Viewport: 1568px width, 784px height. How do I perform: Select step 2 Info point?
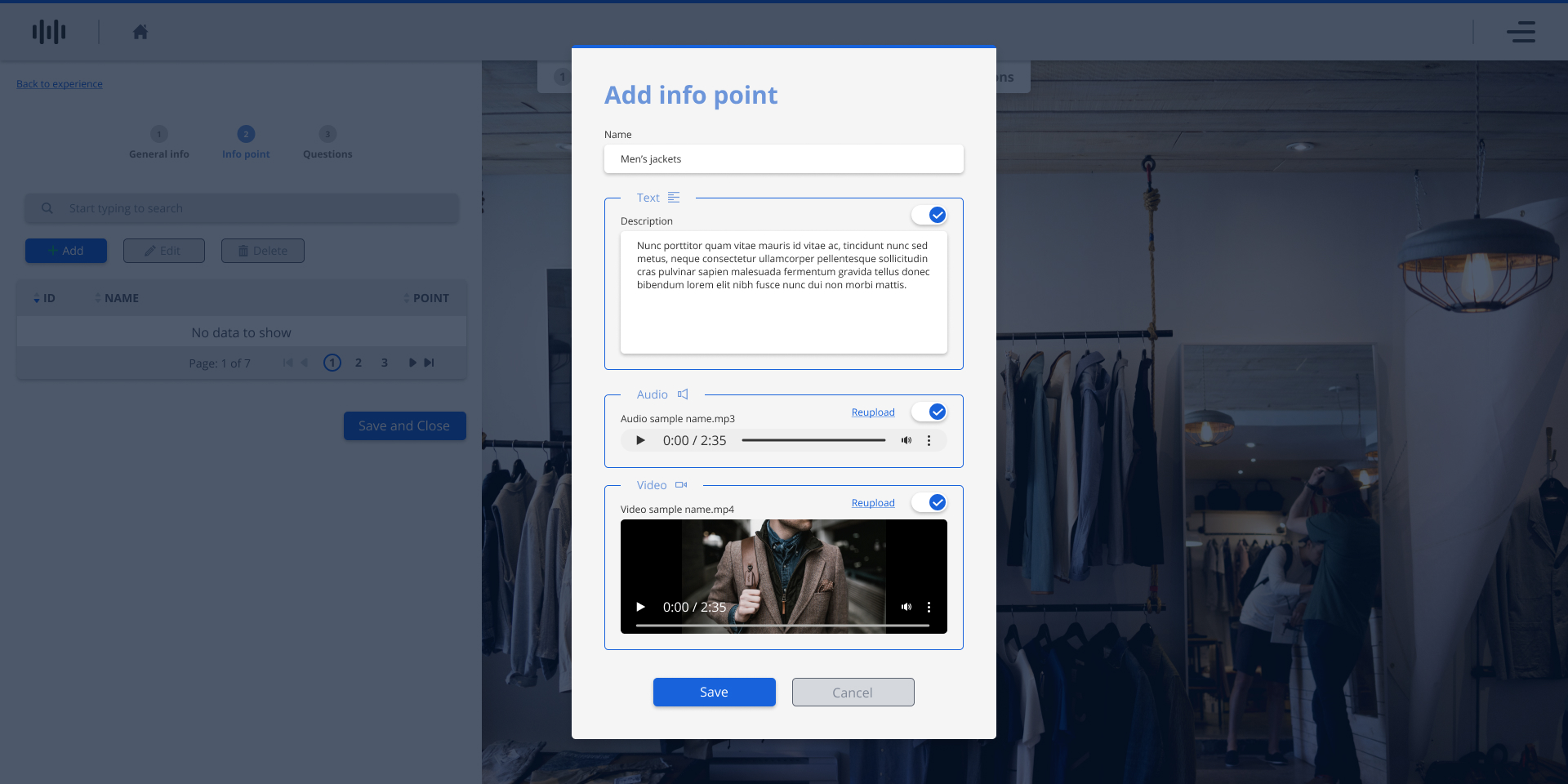coord(246,142)
